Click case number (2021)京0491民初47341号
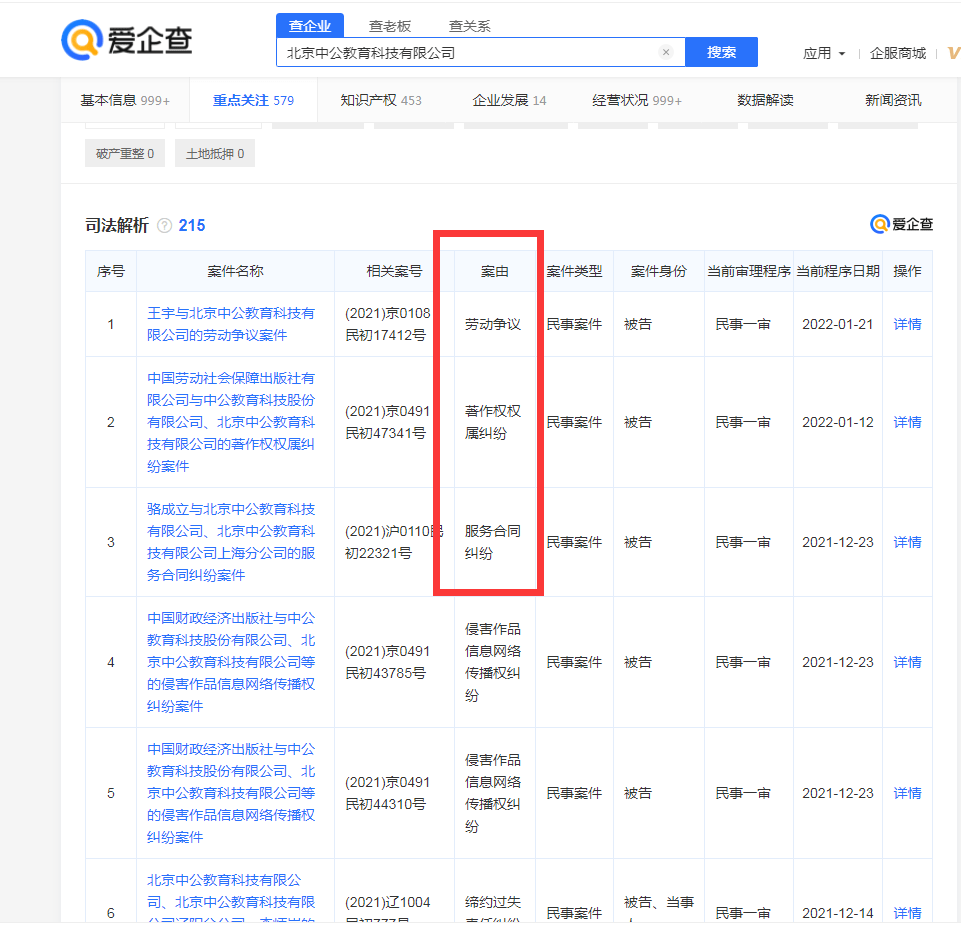Viewport: 961px width, 929px height. (388, 422)
